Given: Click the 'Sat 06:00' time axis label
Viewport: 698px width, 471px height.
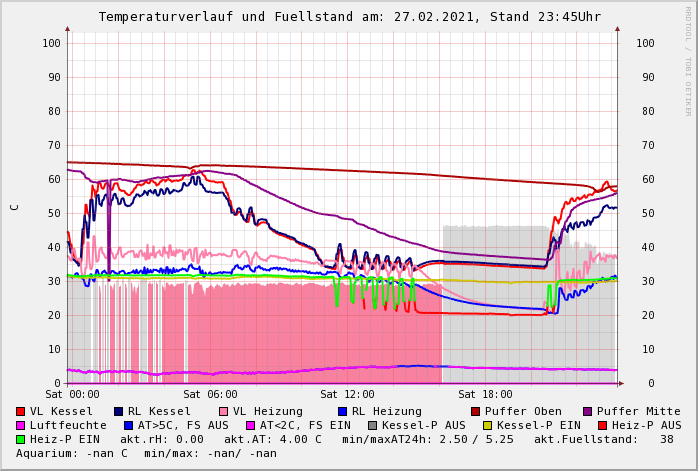Looking at the screenshot, I should (210, 394).
